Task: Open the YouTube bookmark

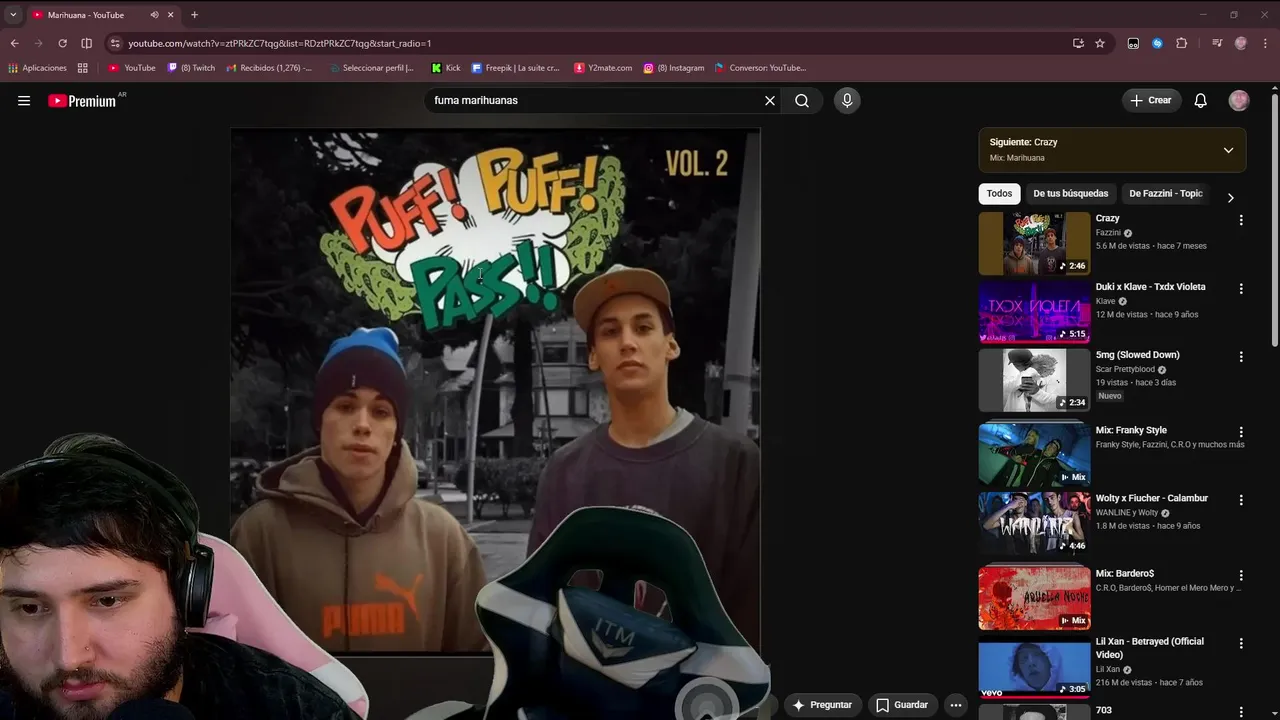Action: [x=132, y=68]
